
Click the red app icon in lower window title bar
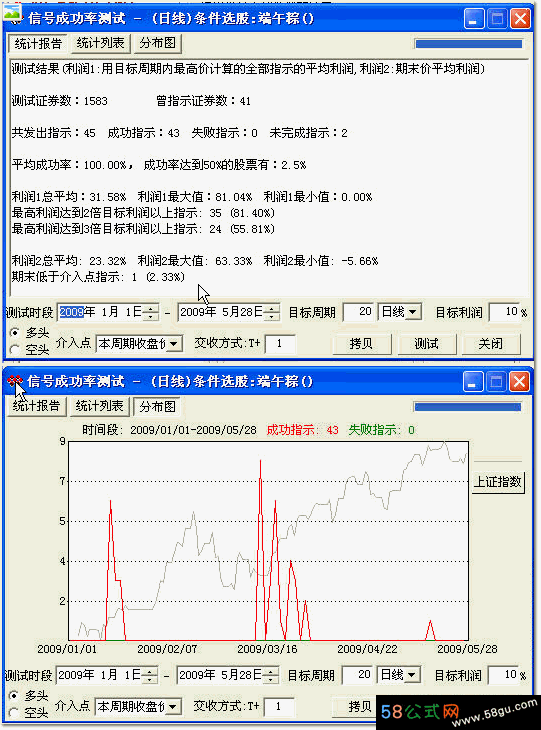point(15,381)
